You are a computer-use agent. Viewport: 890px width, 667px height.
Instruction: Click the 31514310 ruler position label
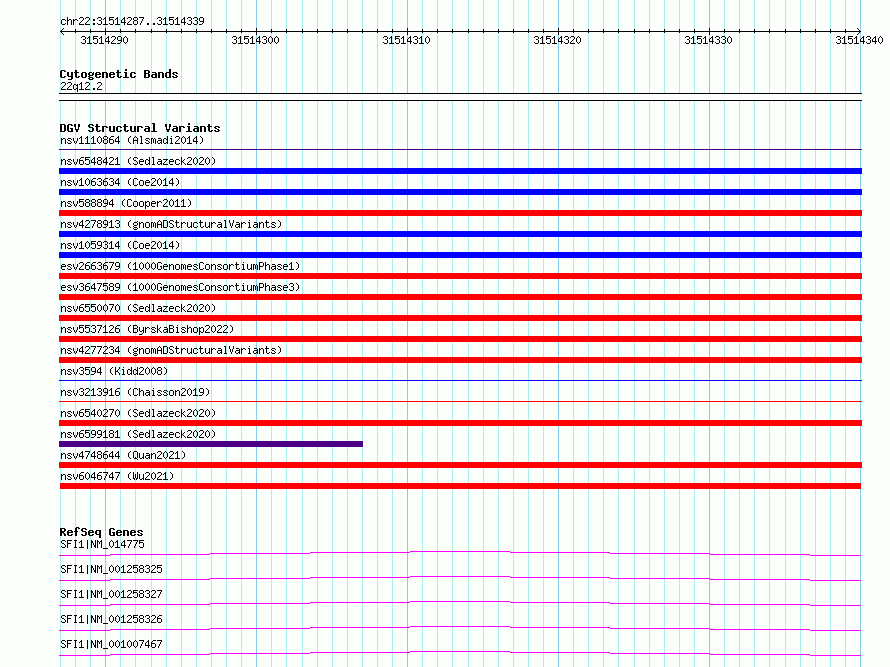pyautogui.click(x=406, y=40)
